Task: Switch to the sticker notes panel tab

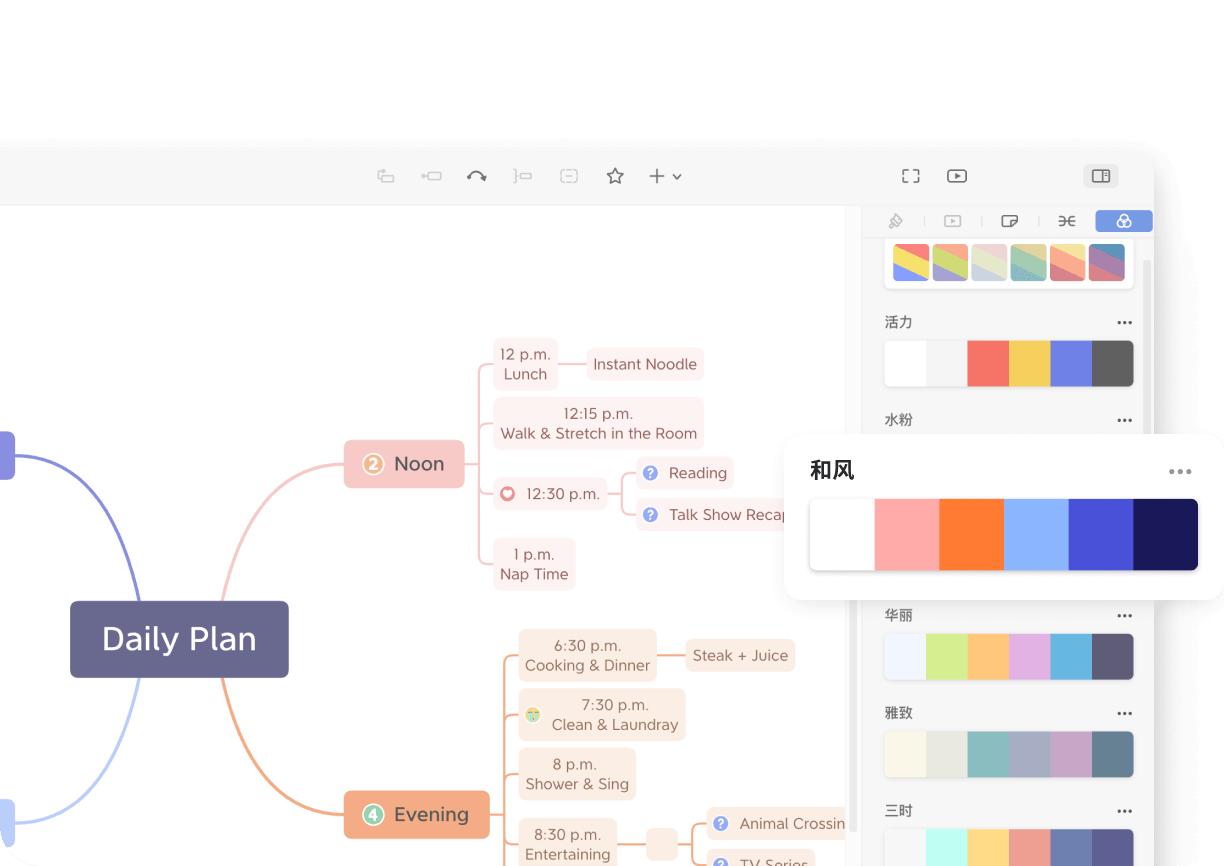Action: tap(1010, 221)
